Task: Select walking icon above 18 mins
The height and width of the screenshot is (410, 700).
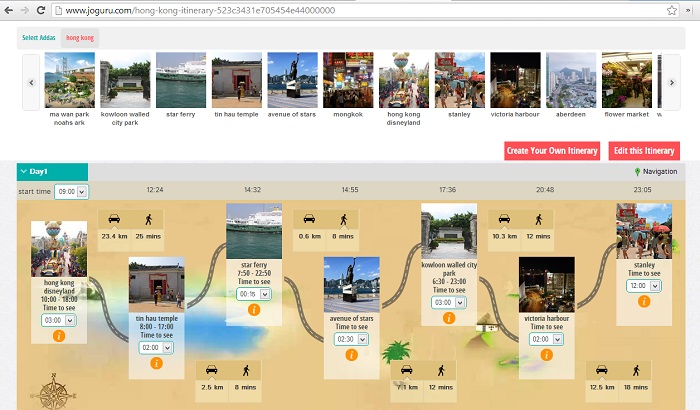Action: click(x=636, y=370)
